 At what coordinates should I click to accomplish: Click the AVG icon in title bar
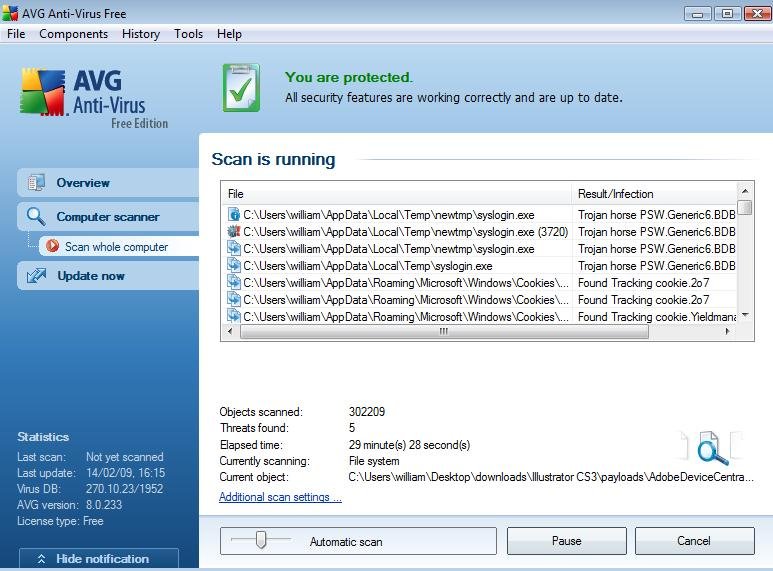(11, 12)
